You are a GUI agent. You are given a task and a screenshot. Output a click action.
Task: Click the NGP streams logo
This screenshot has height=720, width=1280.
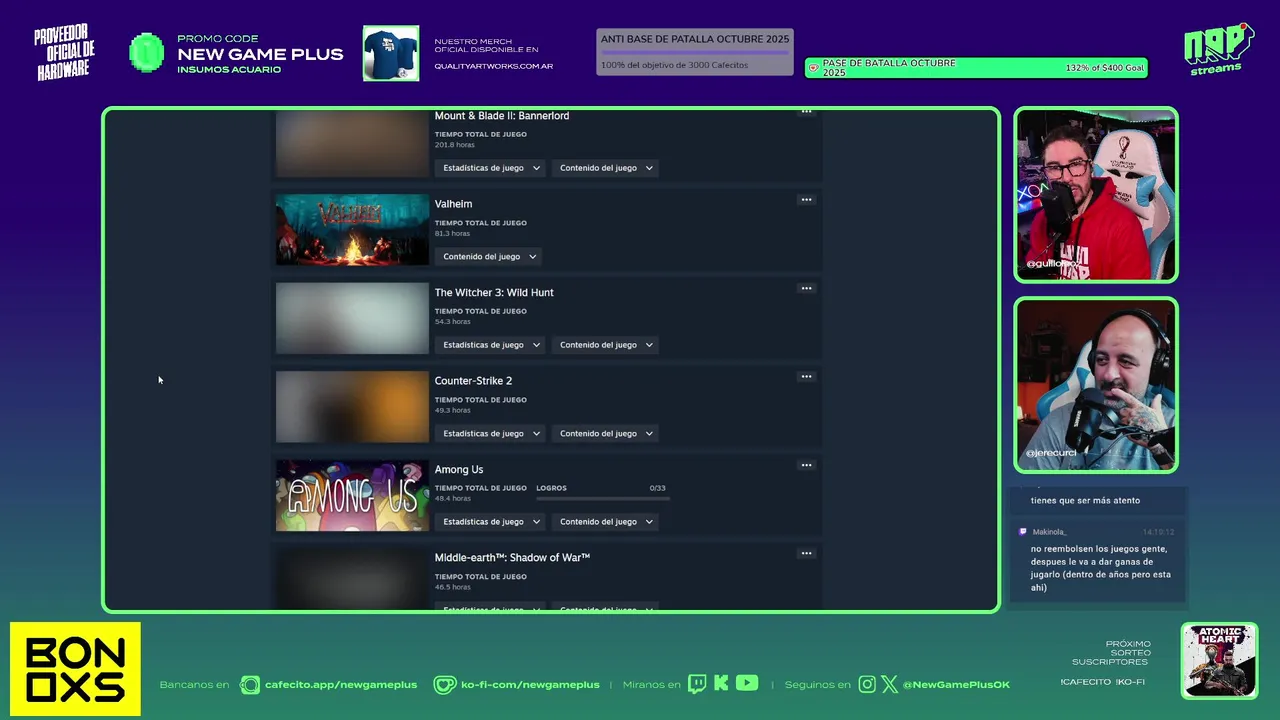(x=1218, y=49)
